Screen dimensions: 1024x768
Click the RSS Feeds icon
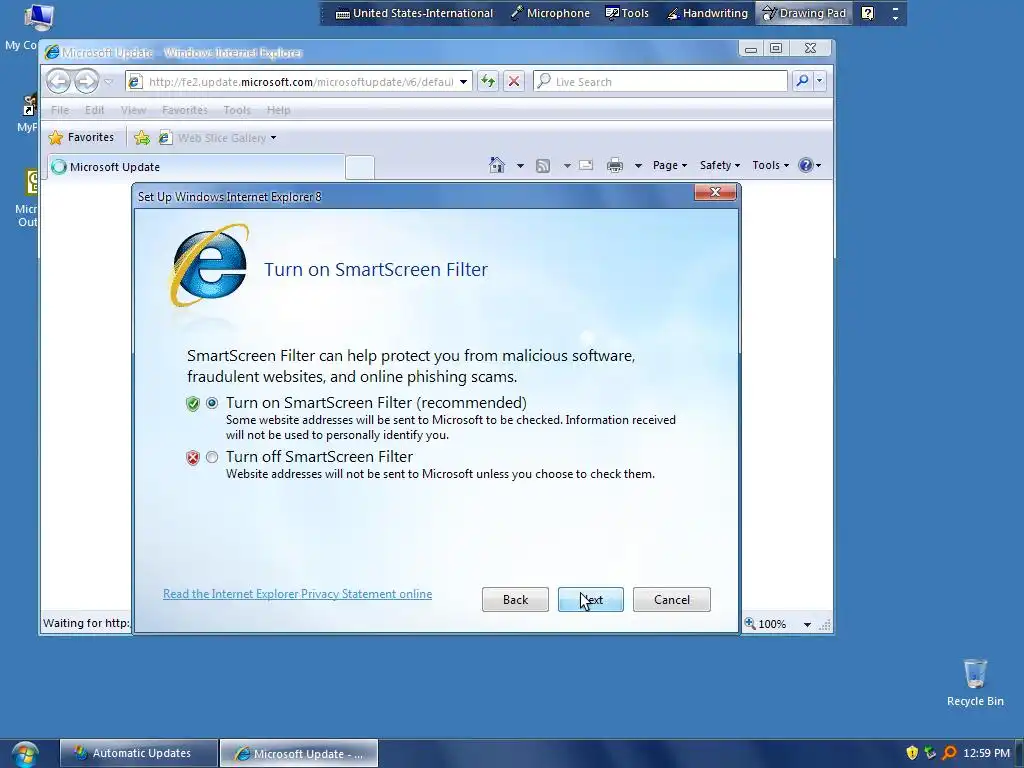(x=543, y=166)
